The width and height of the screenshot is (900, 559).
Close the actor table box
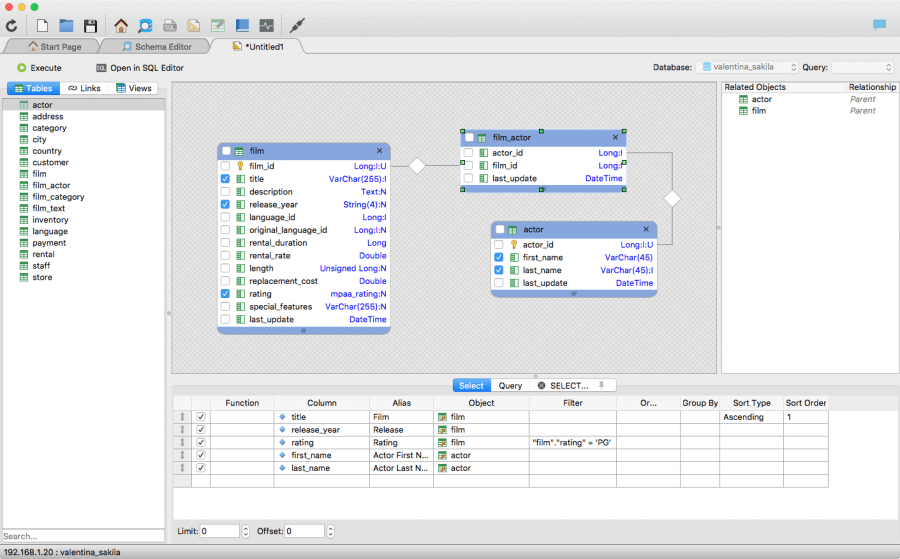coord(646,229)
